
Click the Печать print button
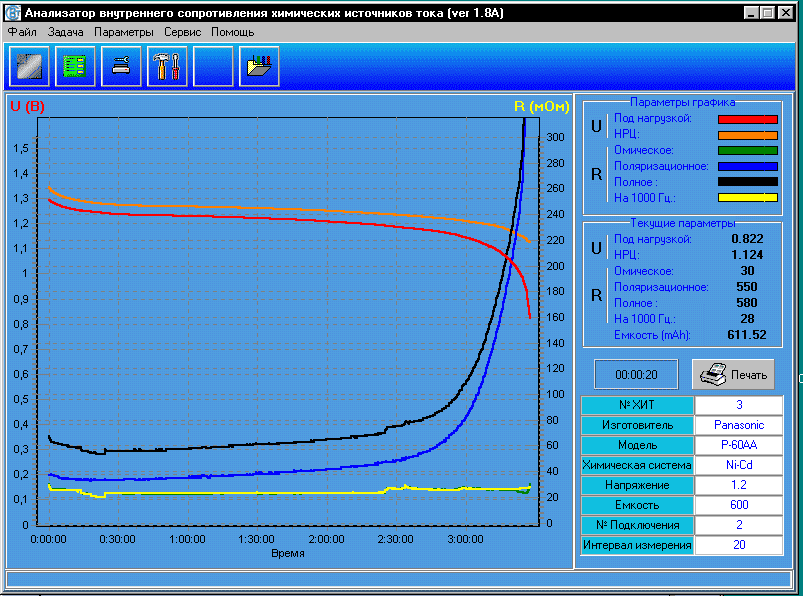pyautogui.click(x=733, y=374)
